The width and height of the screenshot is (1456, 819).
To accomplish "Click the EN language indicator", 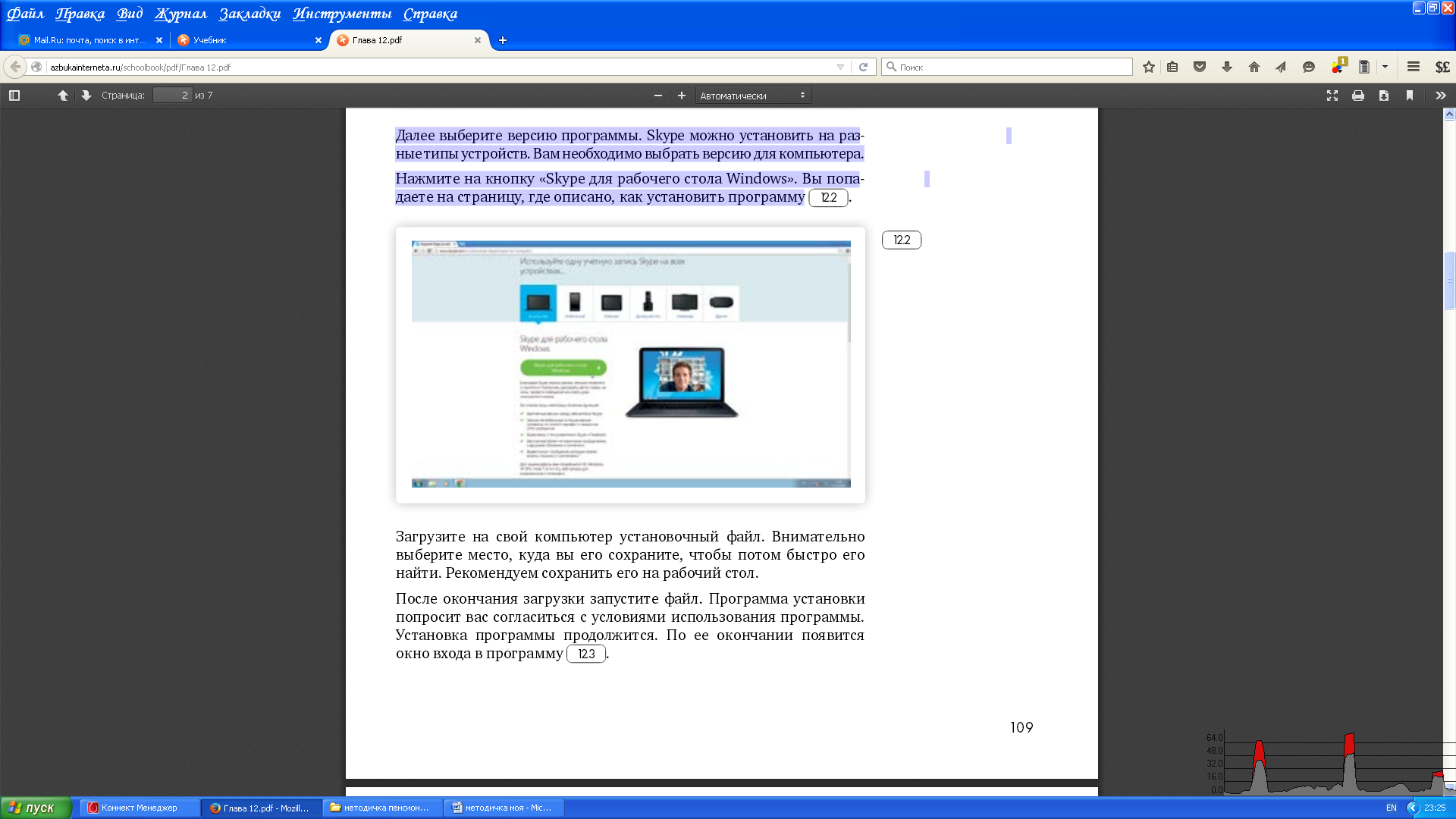I will pos(1392,808).
